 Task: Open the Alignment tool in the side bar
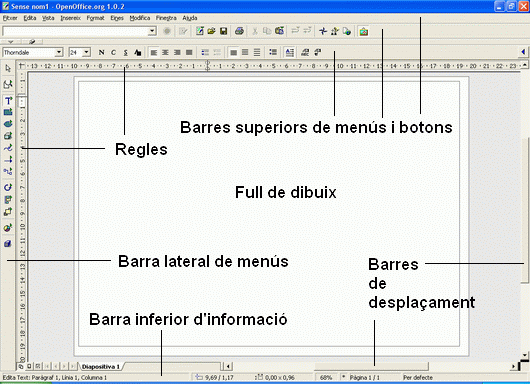pyautogui.click(x=8, y=199)
